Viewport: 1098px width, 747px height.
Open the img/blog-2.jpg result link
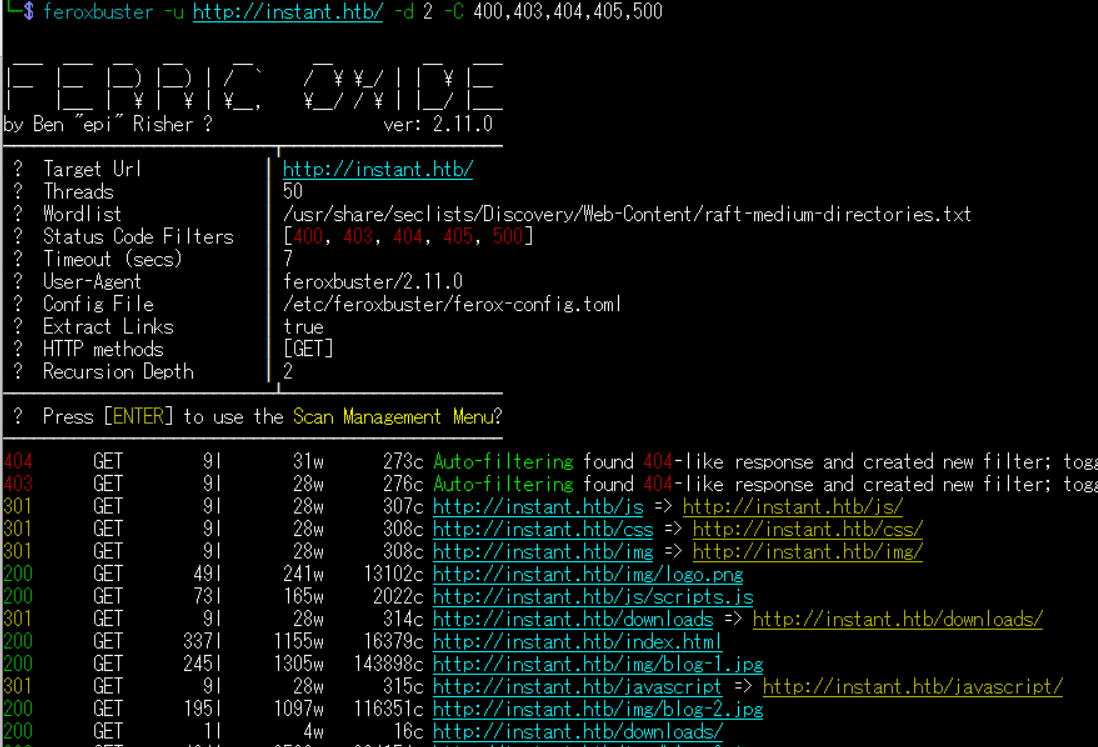pyautogui.click(x=597, y=709)
